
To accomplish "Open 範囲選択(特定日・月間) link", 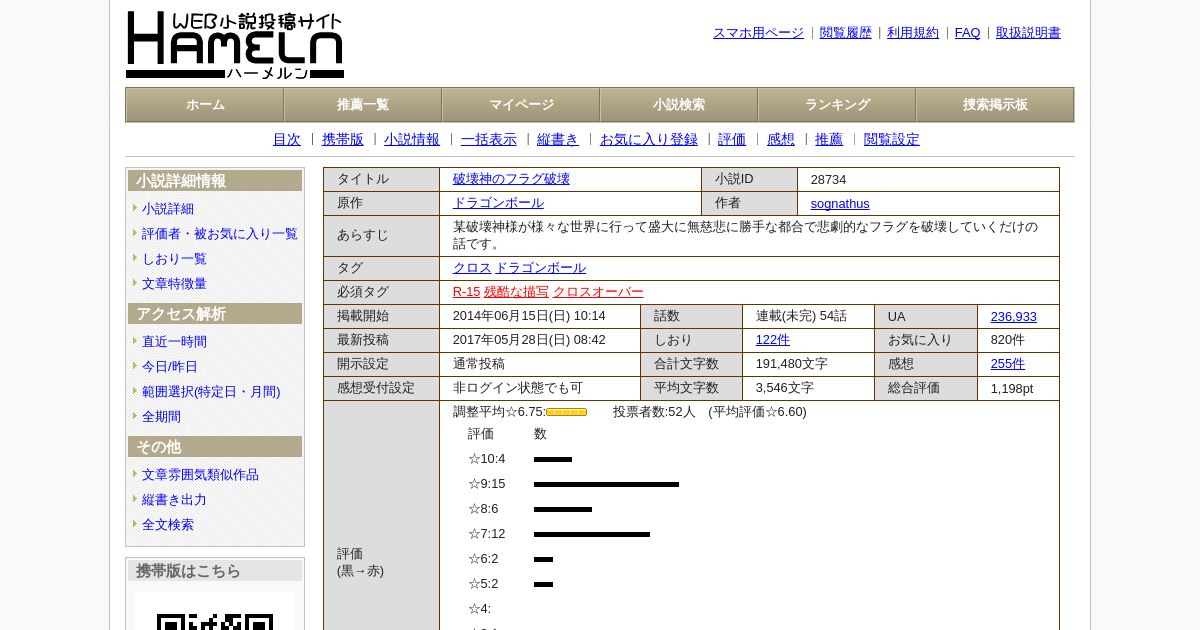I will [211, 392].
